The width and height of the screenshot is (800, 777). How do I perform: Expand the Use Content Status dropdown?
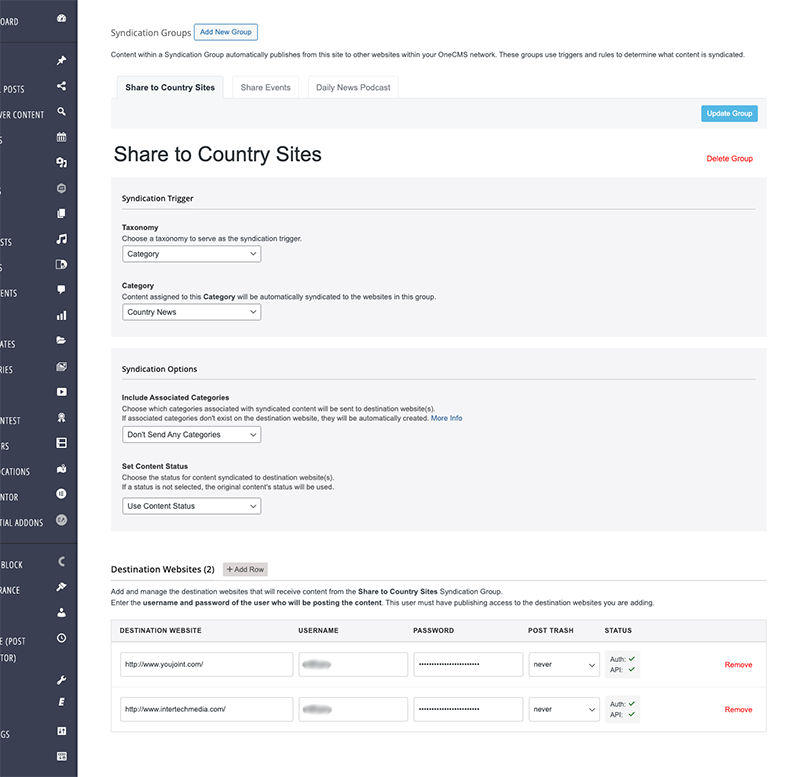[x=191, y=506]
